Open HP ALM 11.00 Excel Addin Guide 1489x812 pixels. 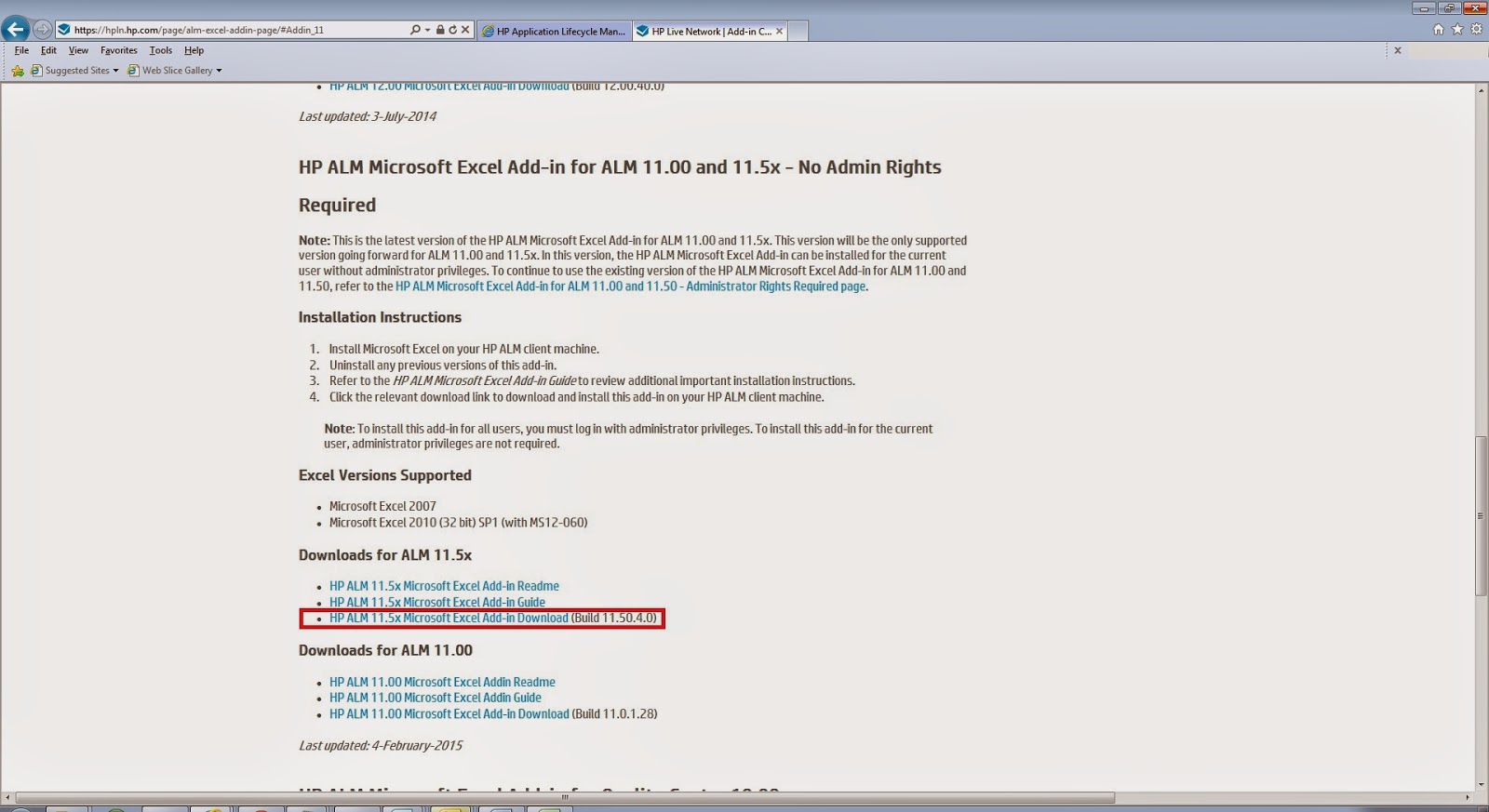click(x=436, y=698)
